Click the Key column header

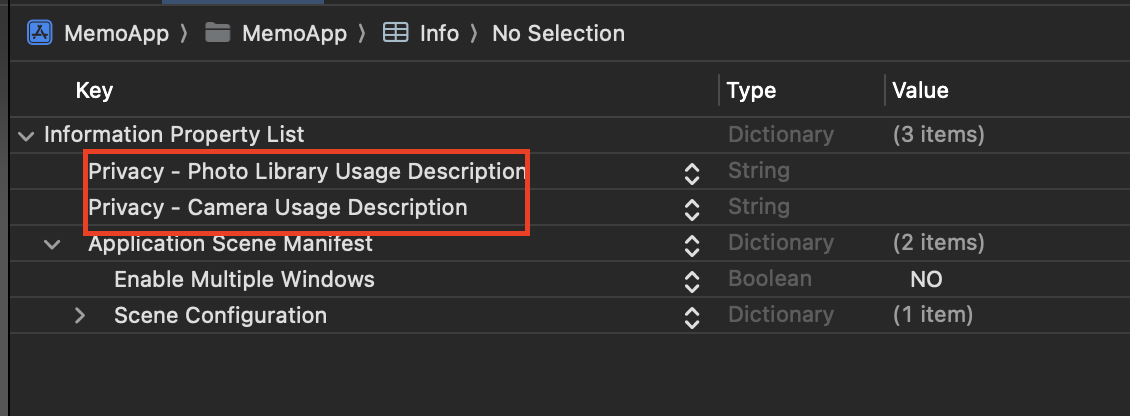(x=94, y=90)
